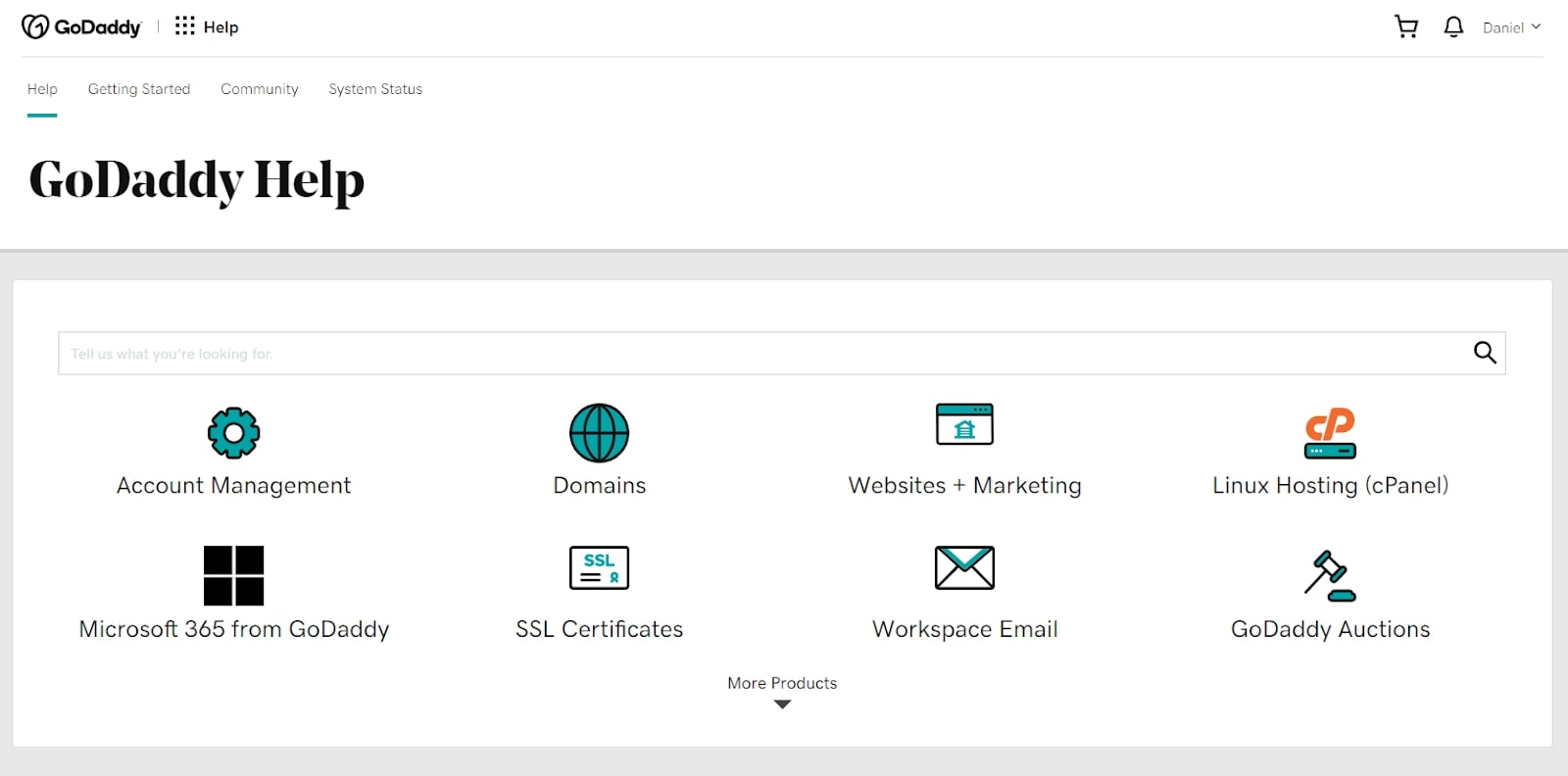
Task: Click the GoDaddy logo
Action: 81,26
